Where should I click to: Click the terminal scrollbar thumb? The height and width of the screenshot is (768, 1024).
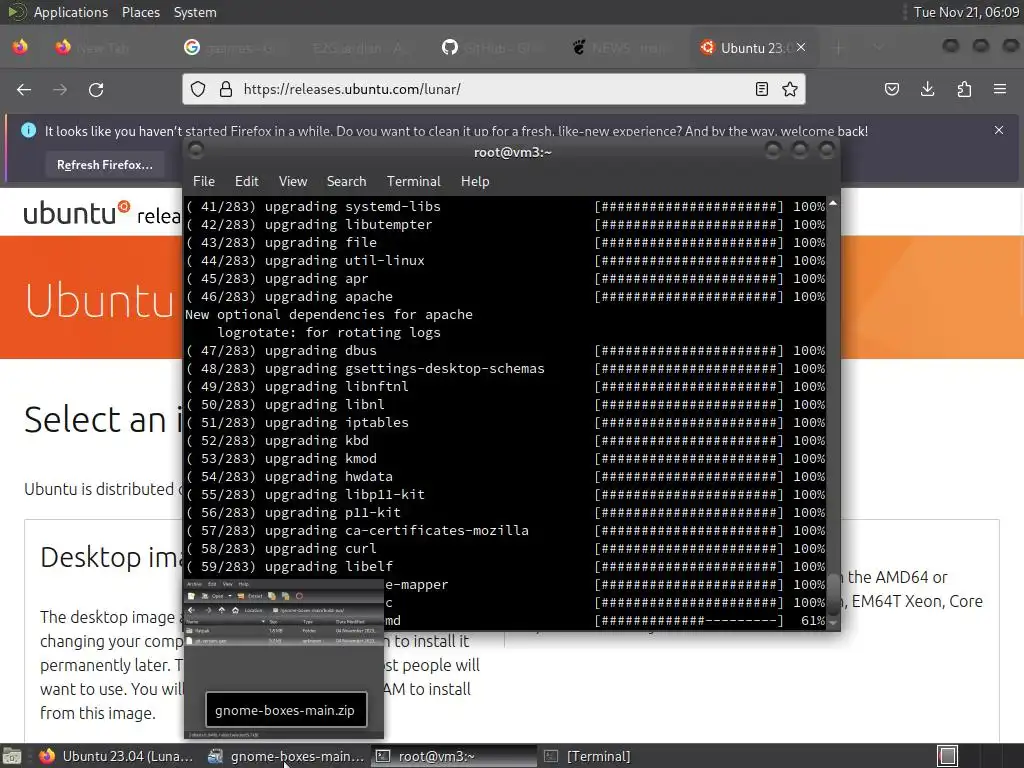[834, 594]
